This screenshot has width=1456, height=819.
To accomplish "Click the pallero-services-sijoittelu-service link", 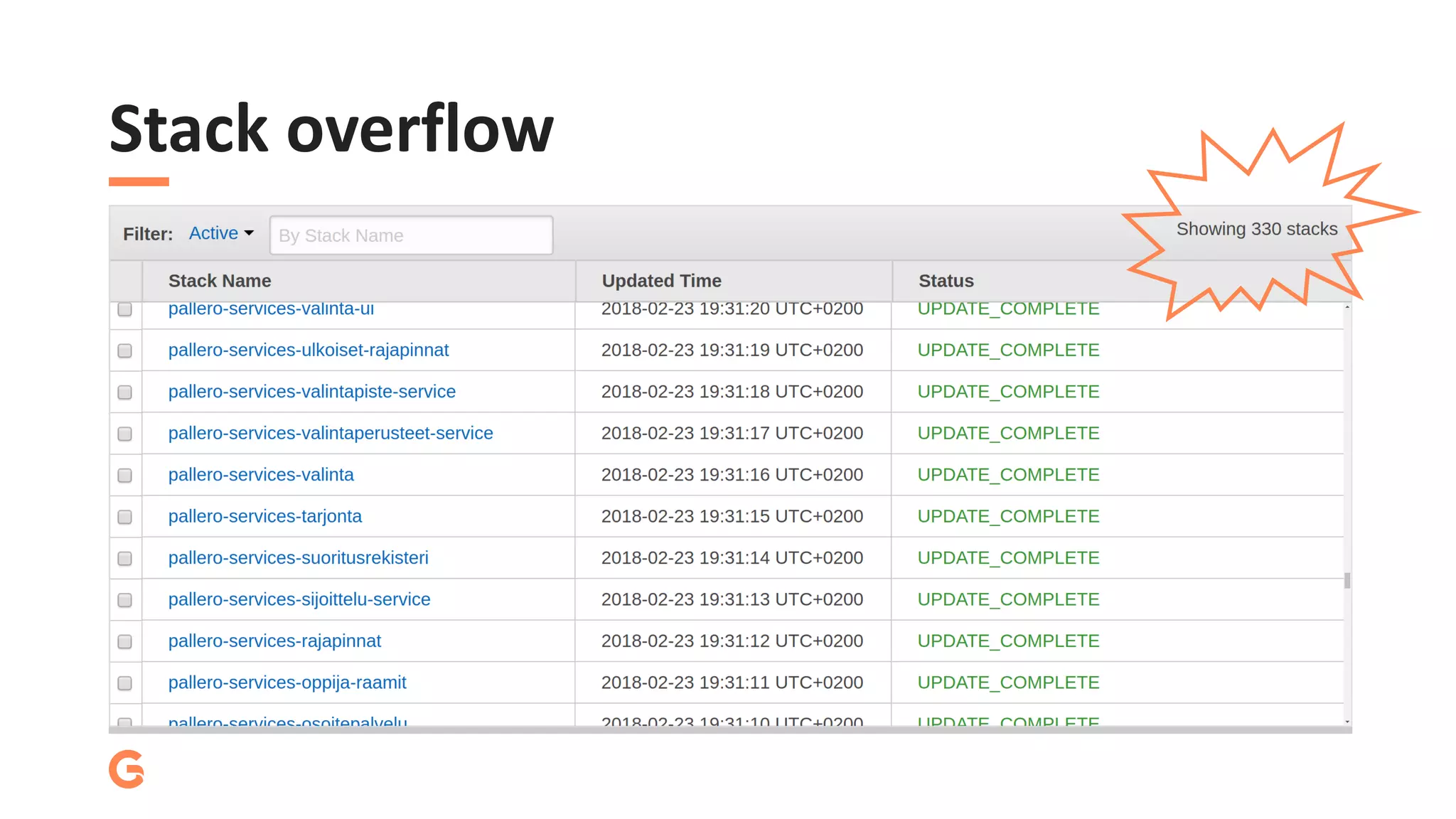I will [299, 599].
